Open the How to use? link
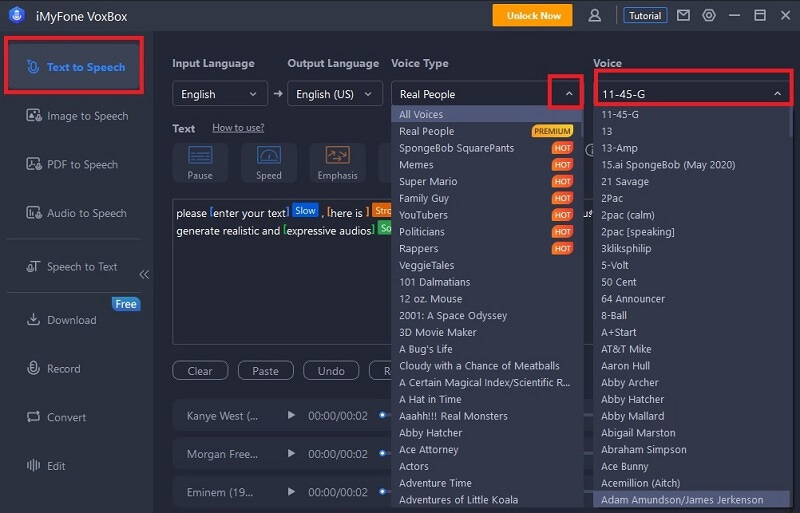The image size is (800, 513). [238, 128]
